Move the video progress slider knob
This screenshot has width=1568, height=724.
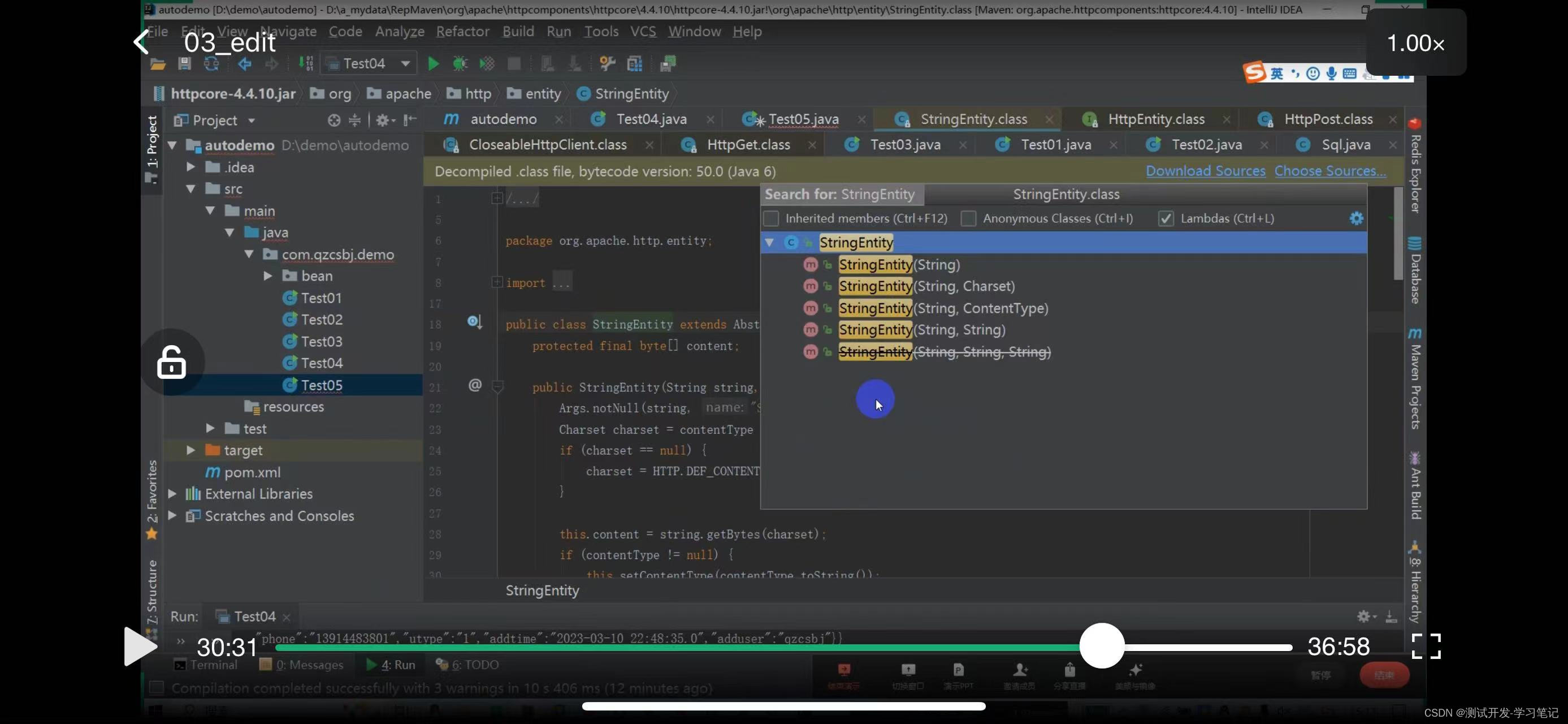1102,646
